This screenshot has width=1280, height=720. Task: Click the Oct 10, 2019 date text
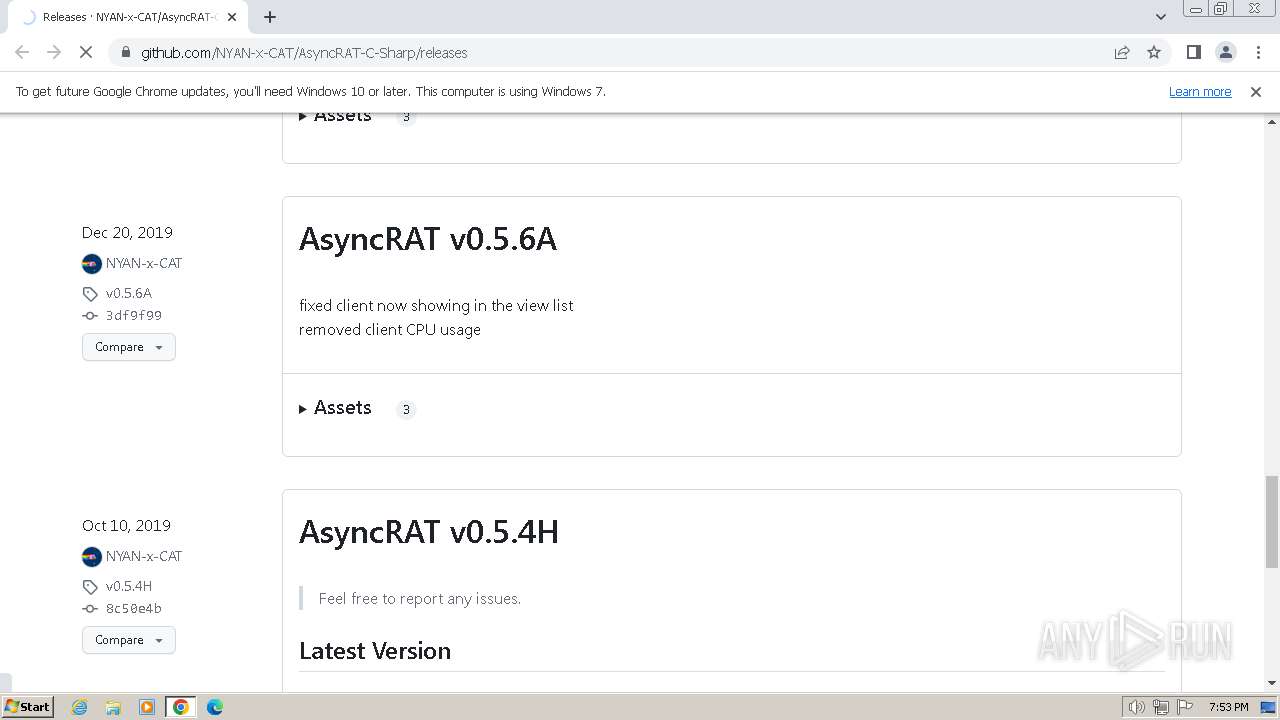(126, 525)
